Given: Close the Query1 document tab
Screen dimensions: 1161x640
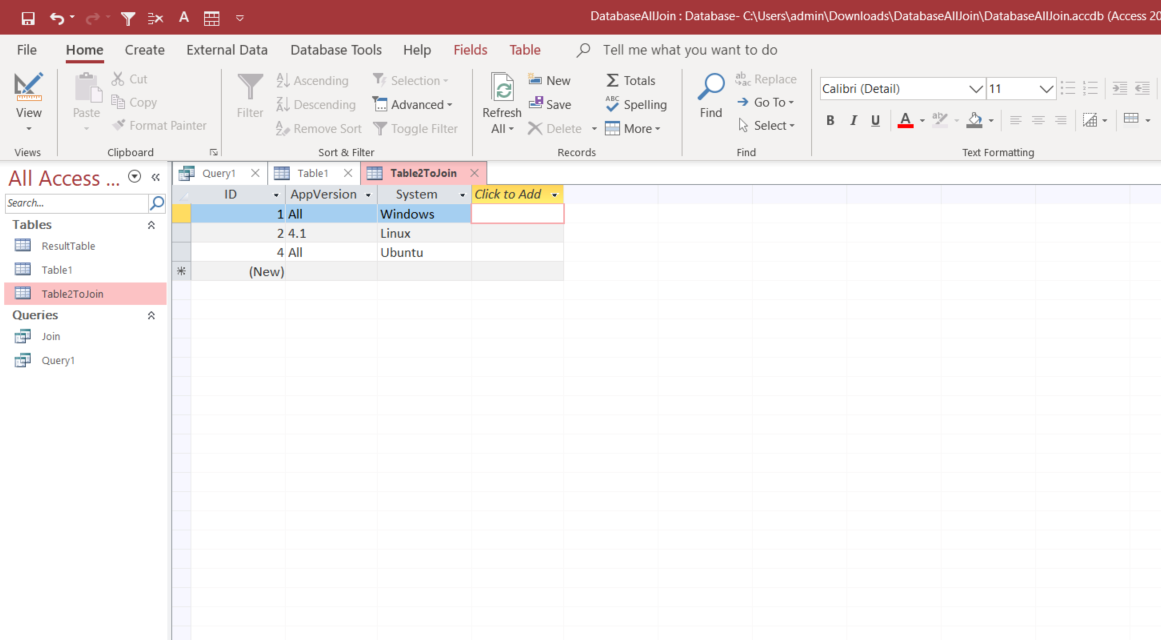Looking at the screenshot, I should pos(255,173).
